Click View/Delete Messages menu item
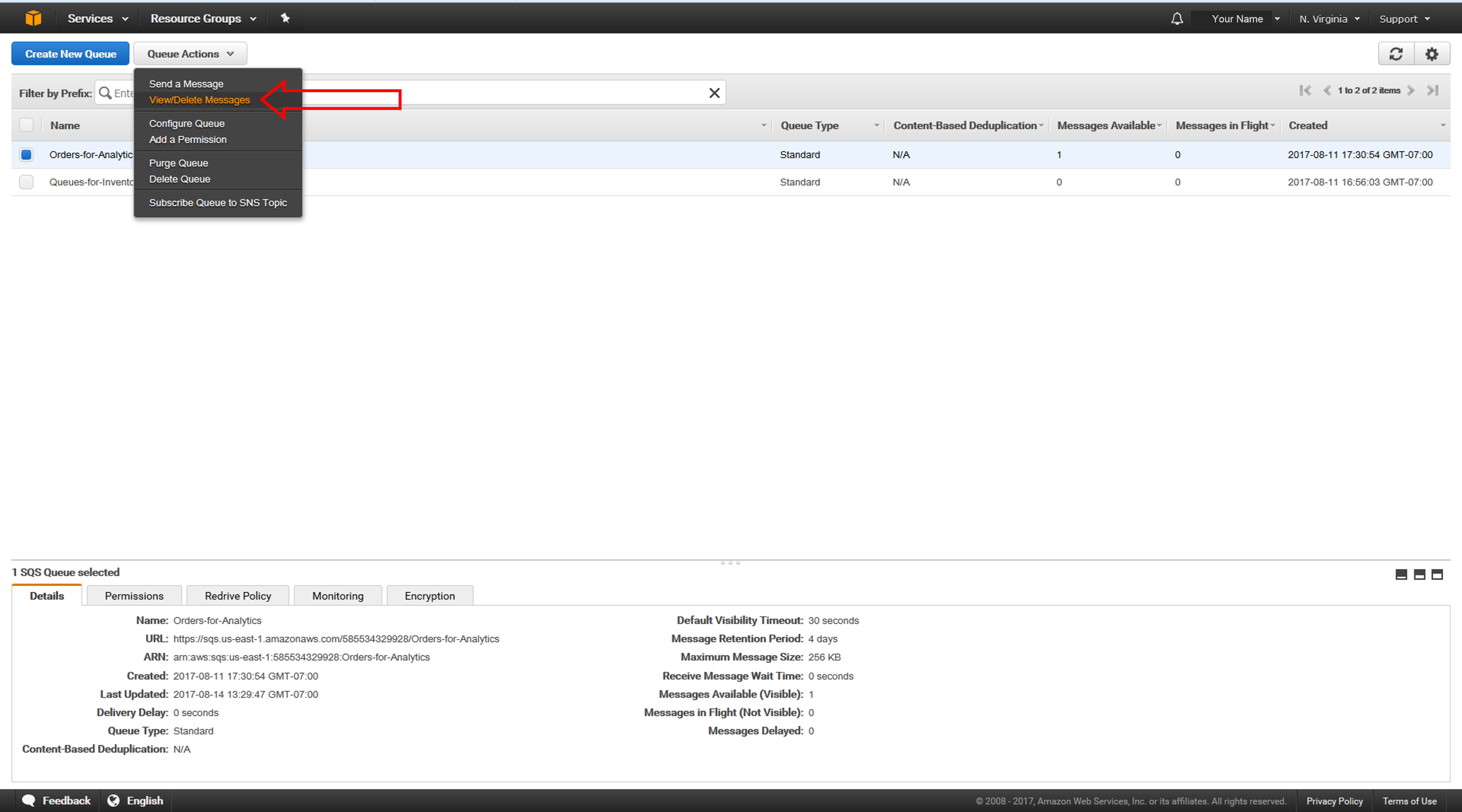The height and width of the screenshot is (812, 1462). point(200,99)
